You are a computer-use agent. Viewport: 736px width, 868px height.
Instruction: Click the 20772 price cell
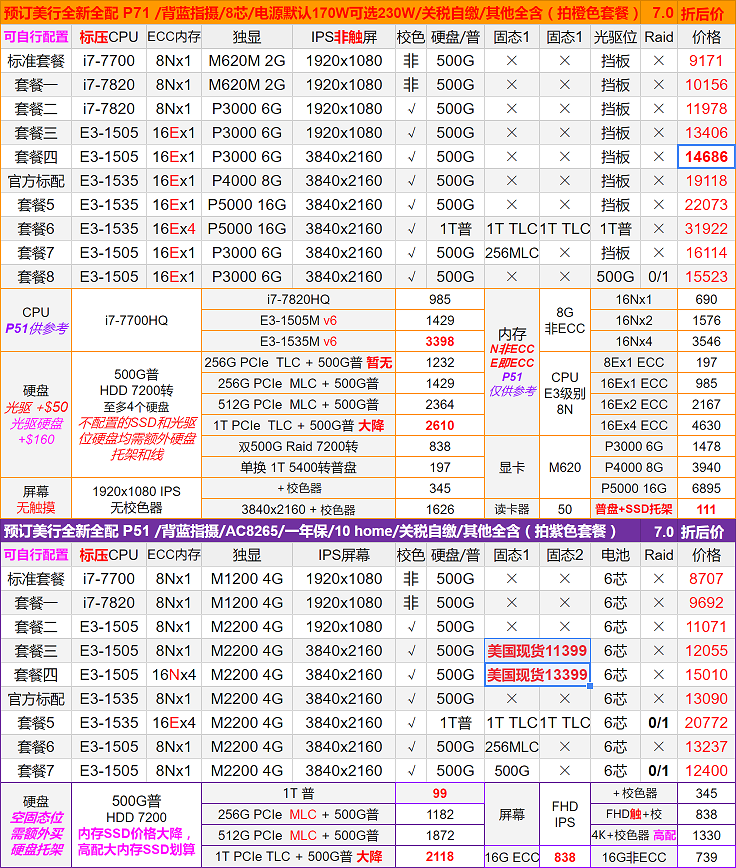click(x=706, y=723)
